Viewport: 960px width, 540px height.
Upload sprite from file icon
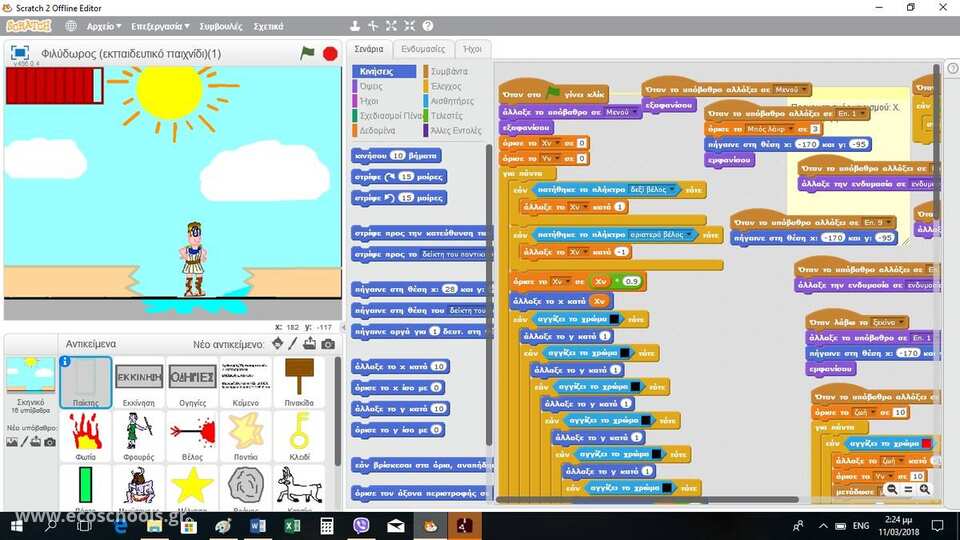pyautogui.click(x=310, y=343)
